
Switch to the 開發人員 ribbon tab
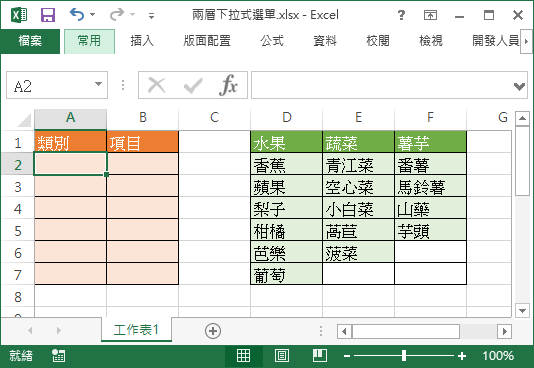click(x=496, y=41)
